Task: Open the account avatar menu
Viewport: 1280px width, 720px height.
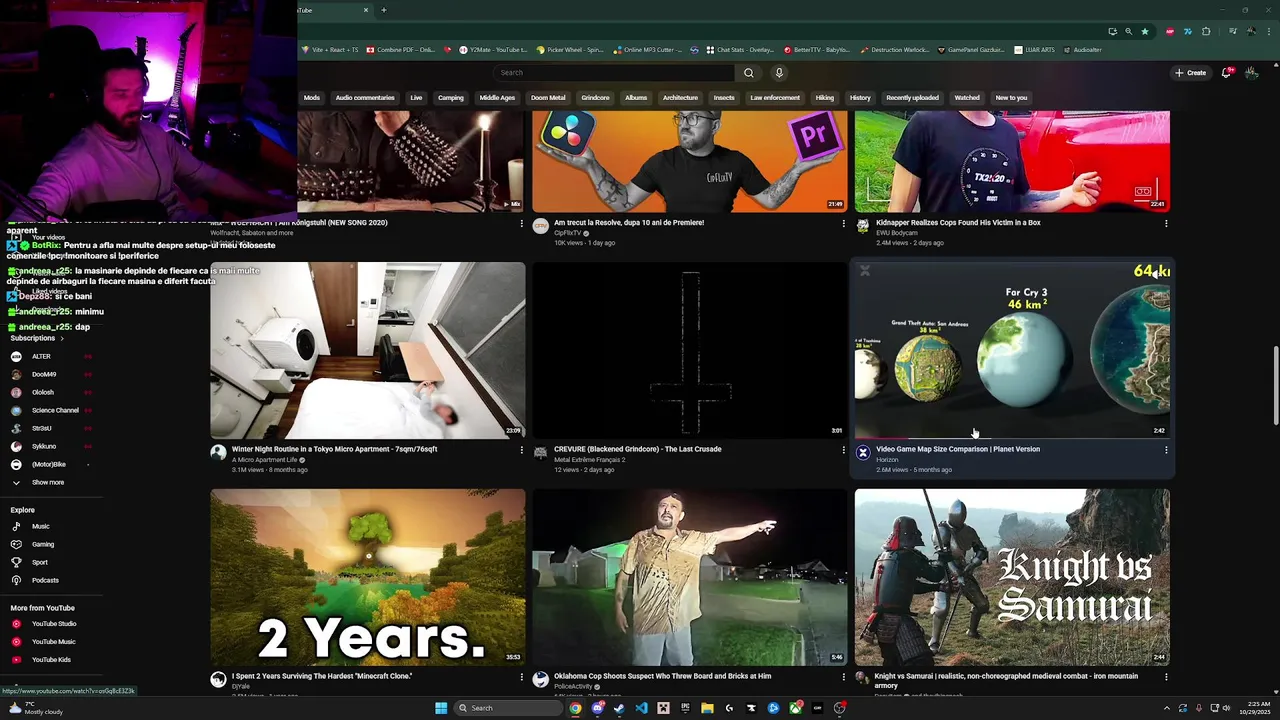Action: click(x=1250, y=72)
